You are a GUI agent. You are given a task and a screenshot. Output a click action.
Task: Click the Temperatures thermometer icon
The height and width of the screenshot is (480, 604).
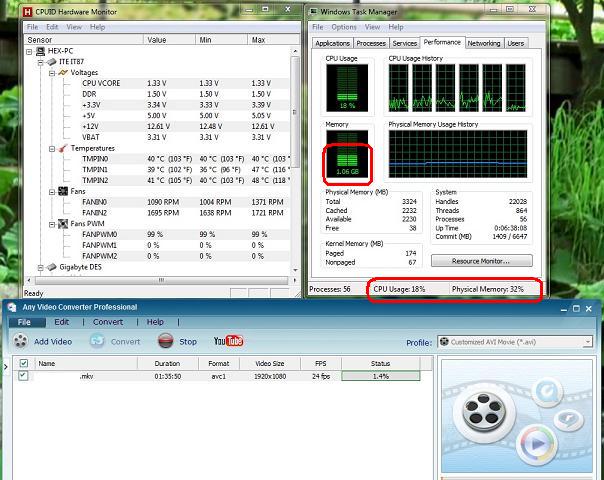click(x=63, y=148)
